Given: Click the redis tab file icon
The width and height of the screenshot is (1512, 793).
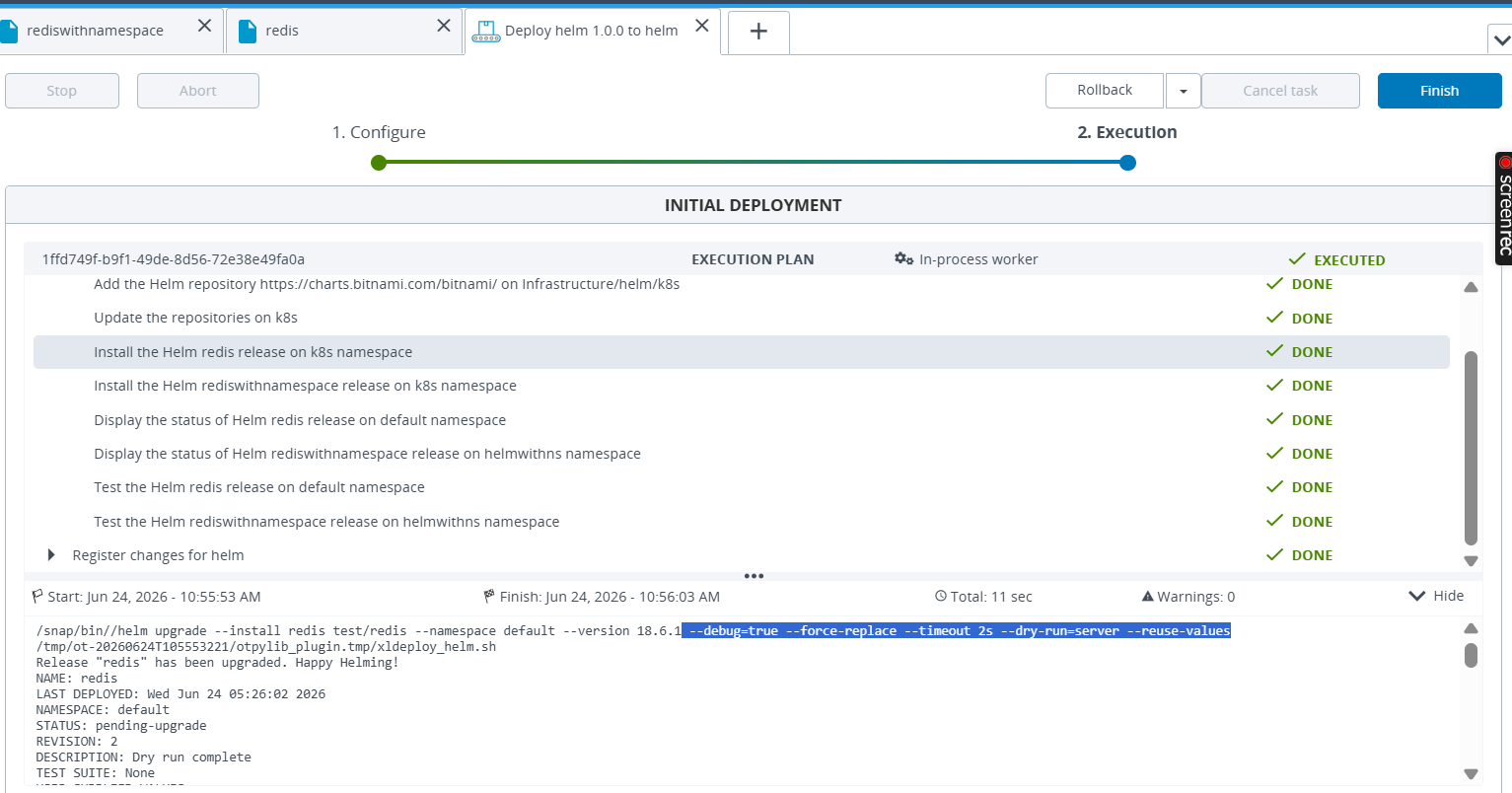Looking at the screenshot, I should click(x=248, y=31).
